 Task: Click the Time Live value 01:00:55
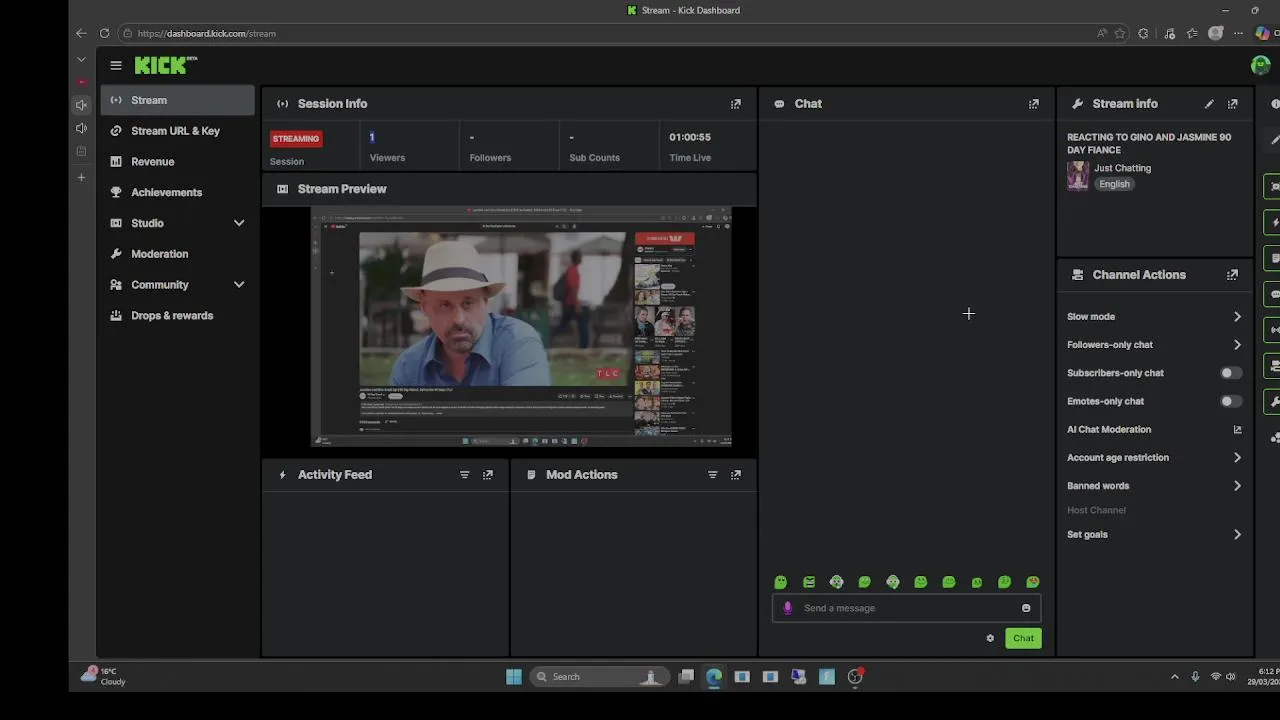pos(690,137)
